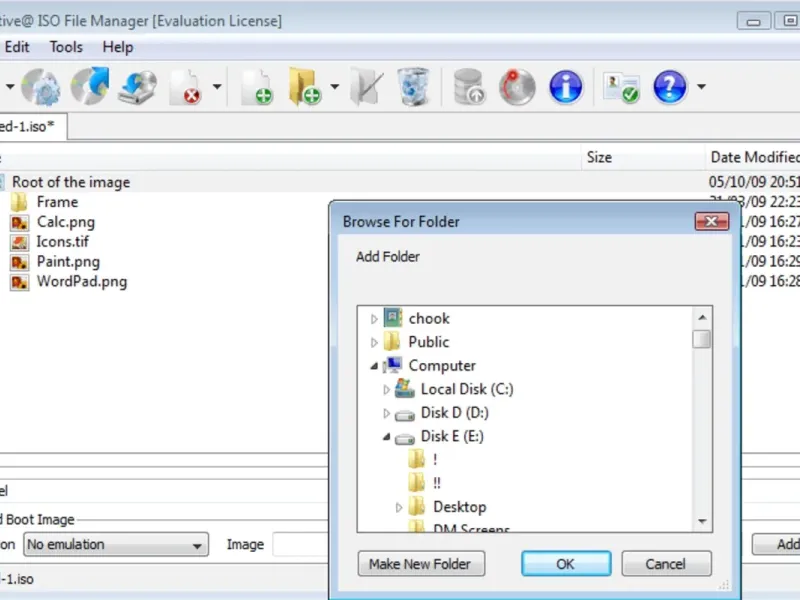The height and width of the screenshot is (600, 800).
Task: Click the add folder icon with green plus
Action: click(305, 87)
